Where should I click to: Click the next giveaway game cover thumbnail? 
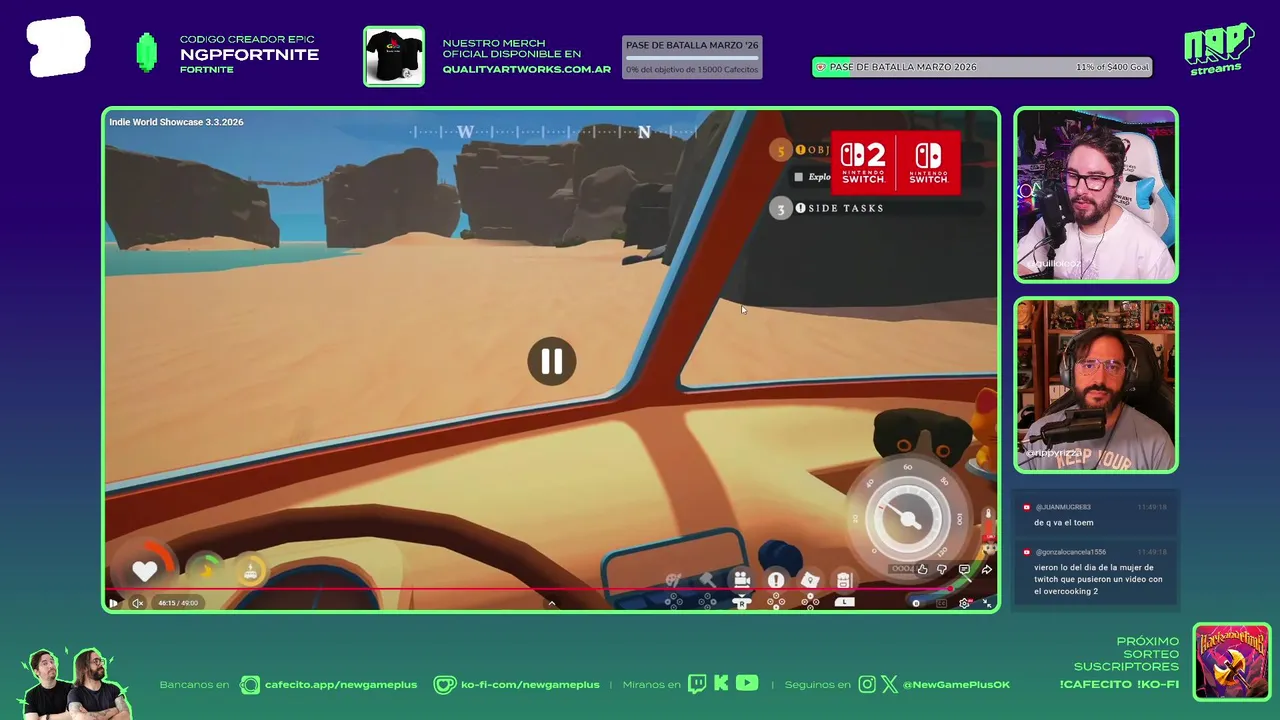pos(1232,662)
